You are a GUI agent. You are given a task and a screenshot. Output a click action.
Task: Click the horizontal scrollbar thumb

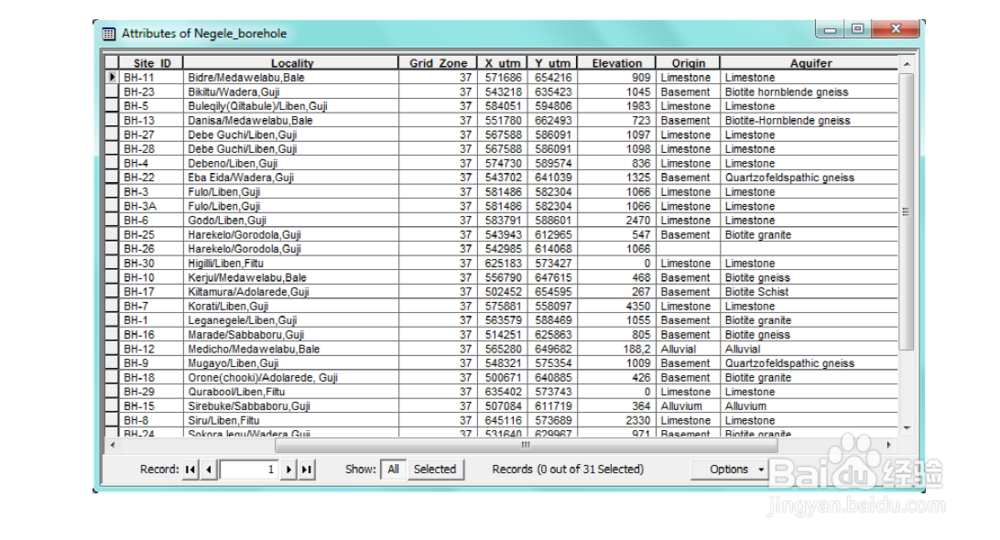click(x=526, y=445)
